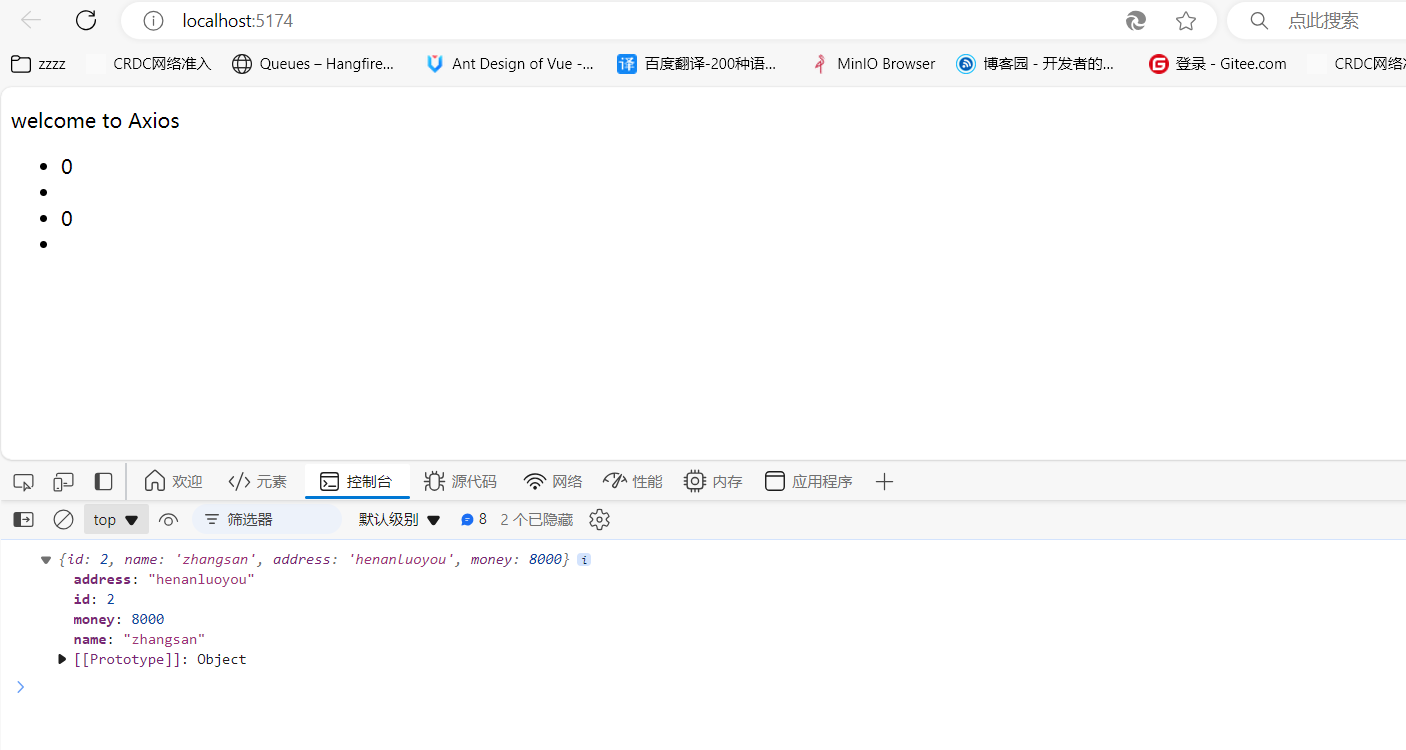Switch to the 应用程序 tab
The image size is (1406, 750).
click(x=808, y=482)
